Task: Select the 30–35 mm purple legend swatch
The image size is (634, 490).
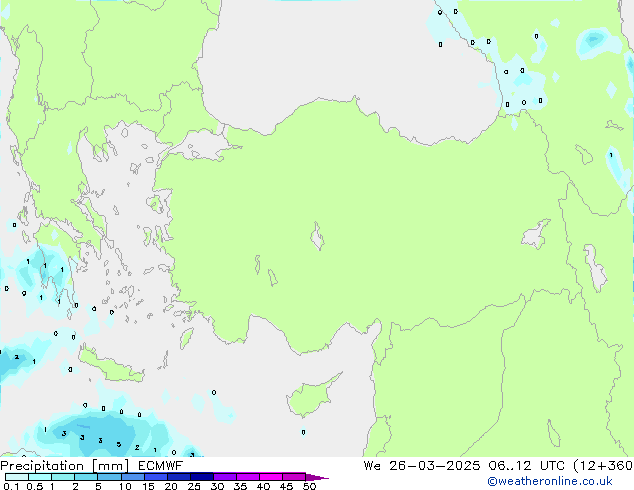Action: tap(225, 477)
